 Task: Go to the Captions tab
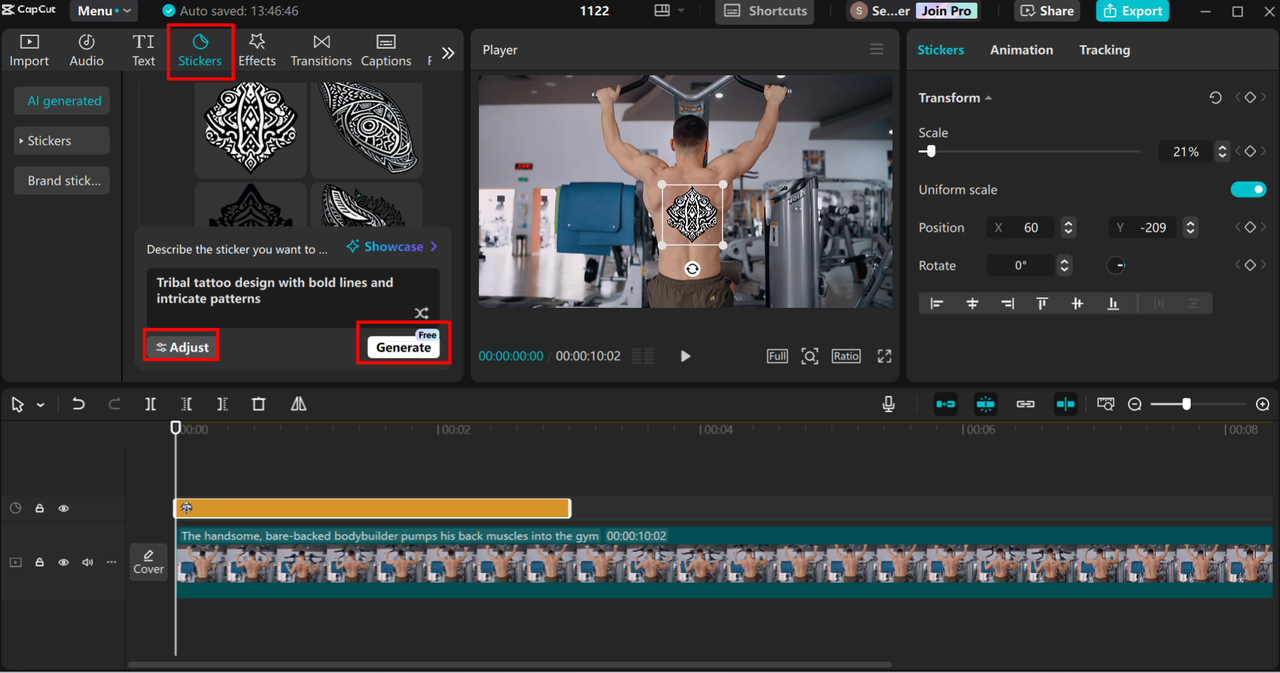(x=386, y=51)
